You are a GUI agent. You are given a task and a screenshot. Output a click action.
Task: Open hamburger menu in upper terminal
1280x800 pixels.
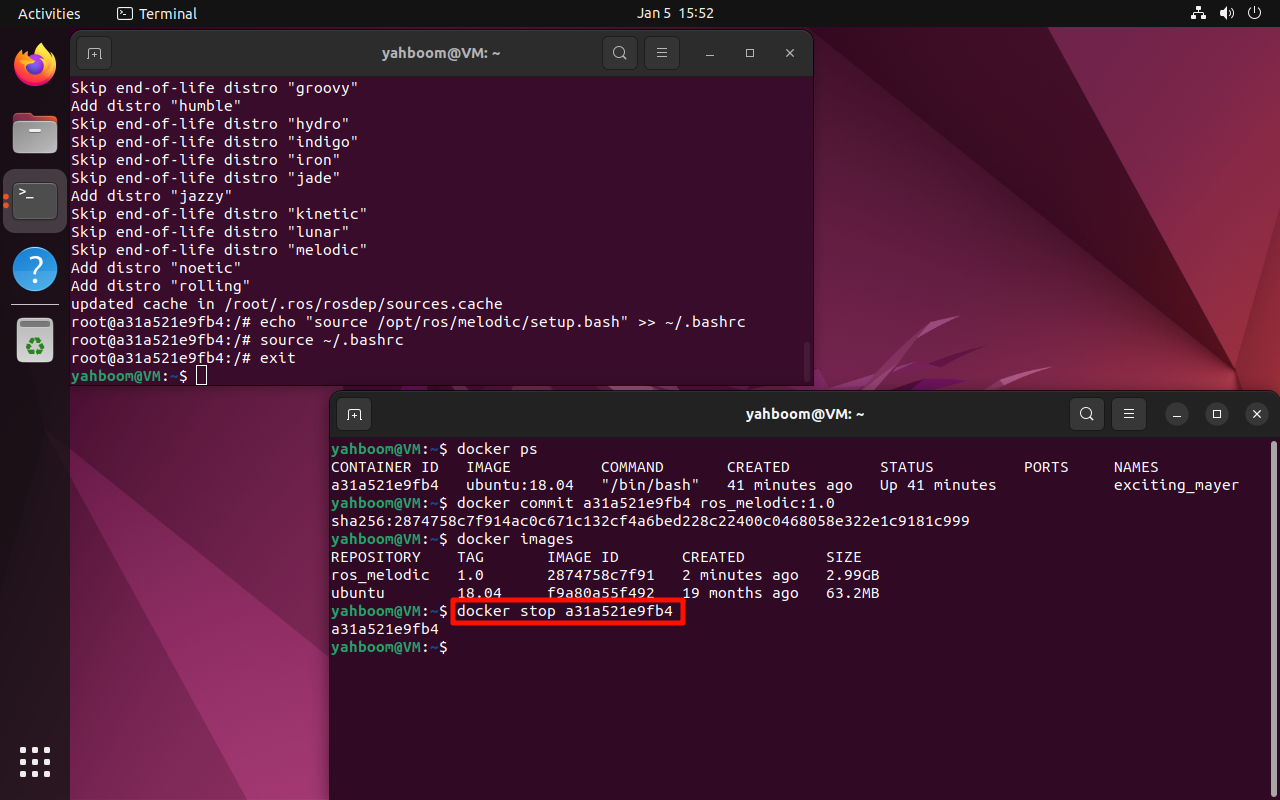(661, 53)
